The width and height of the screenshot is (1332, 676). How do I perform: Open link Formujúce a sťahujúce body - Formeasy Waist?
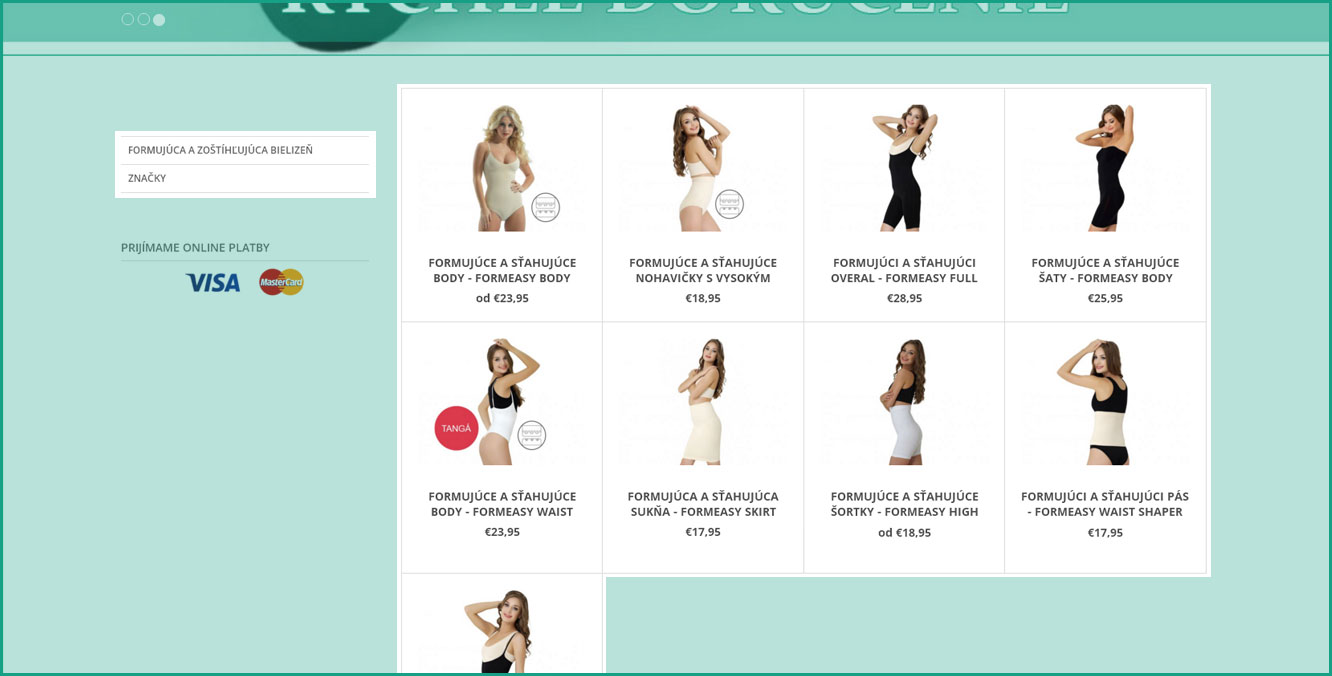click(x=502, y=504)
